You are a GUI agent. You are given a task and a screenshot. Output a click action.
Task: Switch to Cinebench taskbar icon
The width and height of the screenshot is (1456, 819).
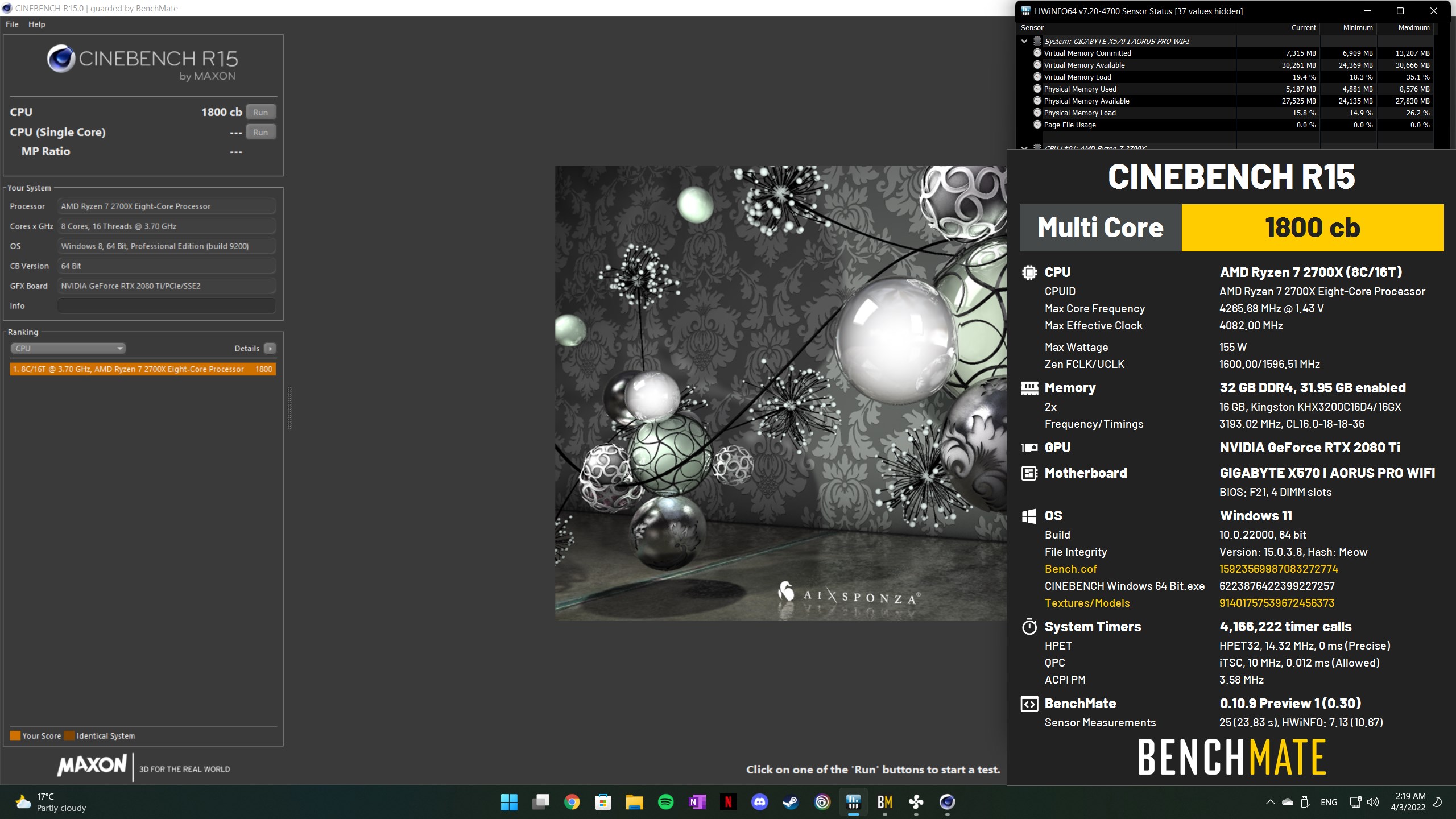(947, 802)
